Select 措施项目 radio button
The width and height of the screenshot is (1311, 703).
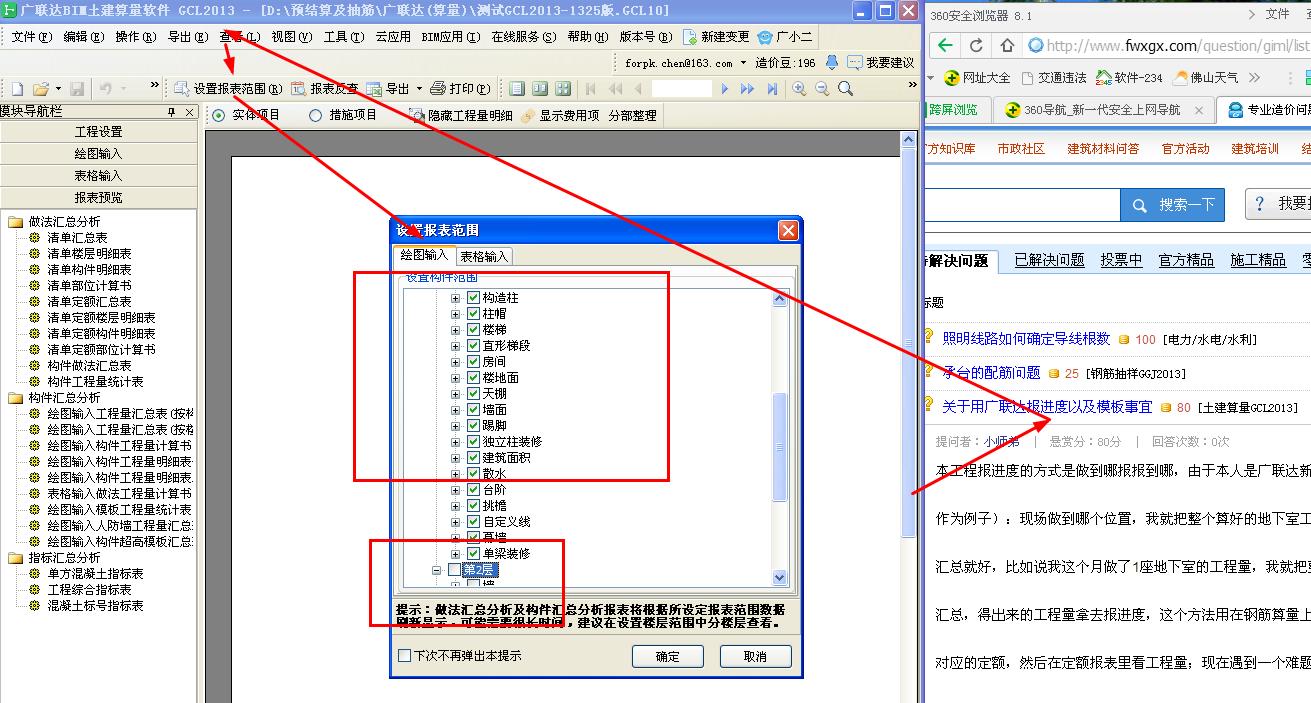click(x=316, y=116)
